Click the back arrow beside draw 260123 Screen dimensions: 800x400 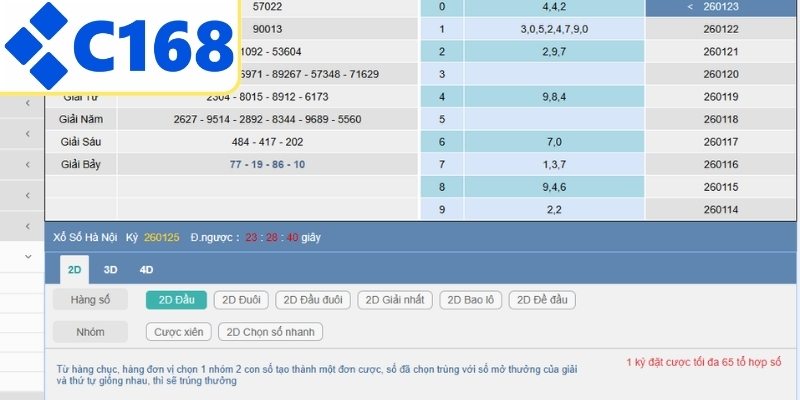690,7
